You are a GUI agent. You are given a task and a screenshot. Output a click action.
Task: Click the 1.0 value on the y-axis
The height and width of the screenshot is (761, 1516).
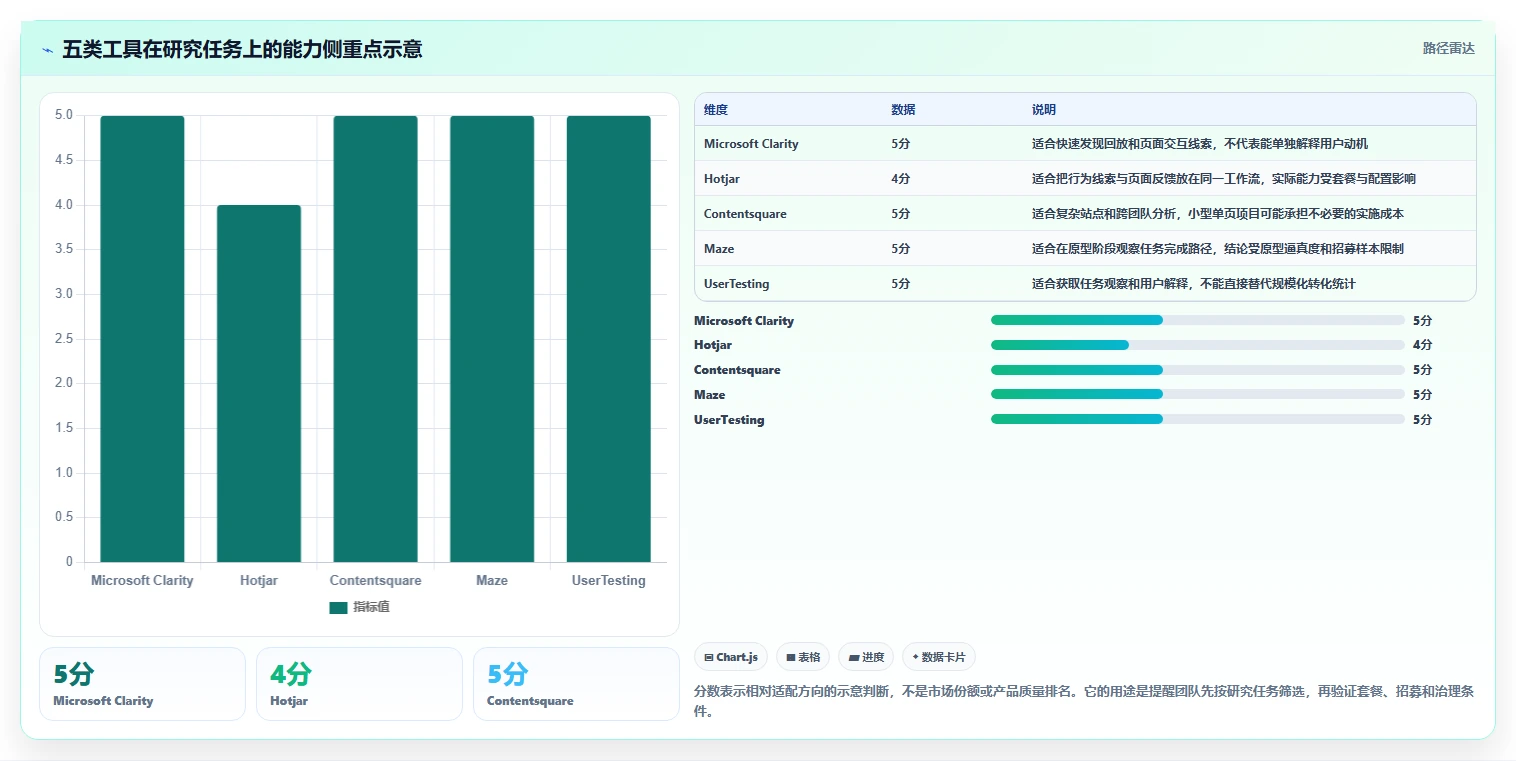pyautogui.click(x=64, y=473)
